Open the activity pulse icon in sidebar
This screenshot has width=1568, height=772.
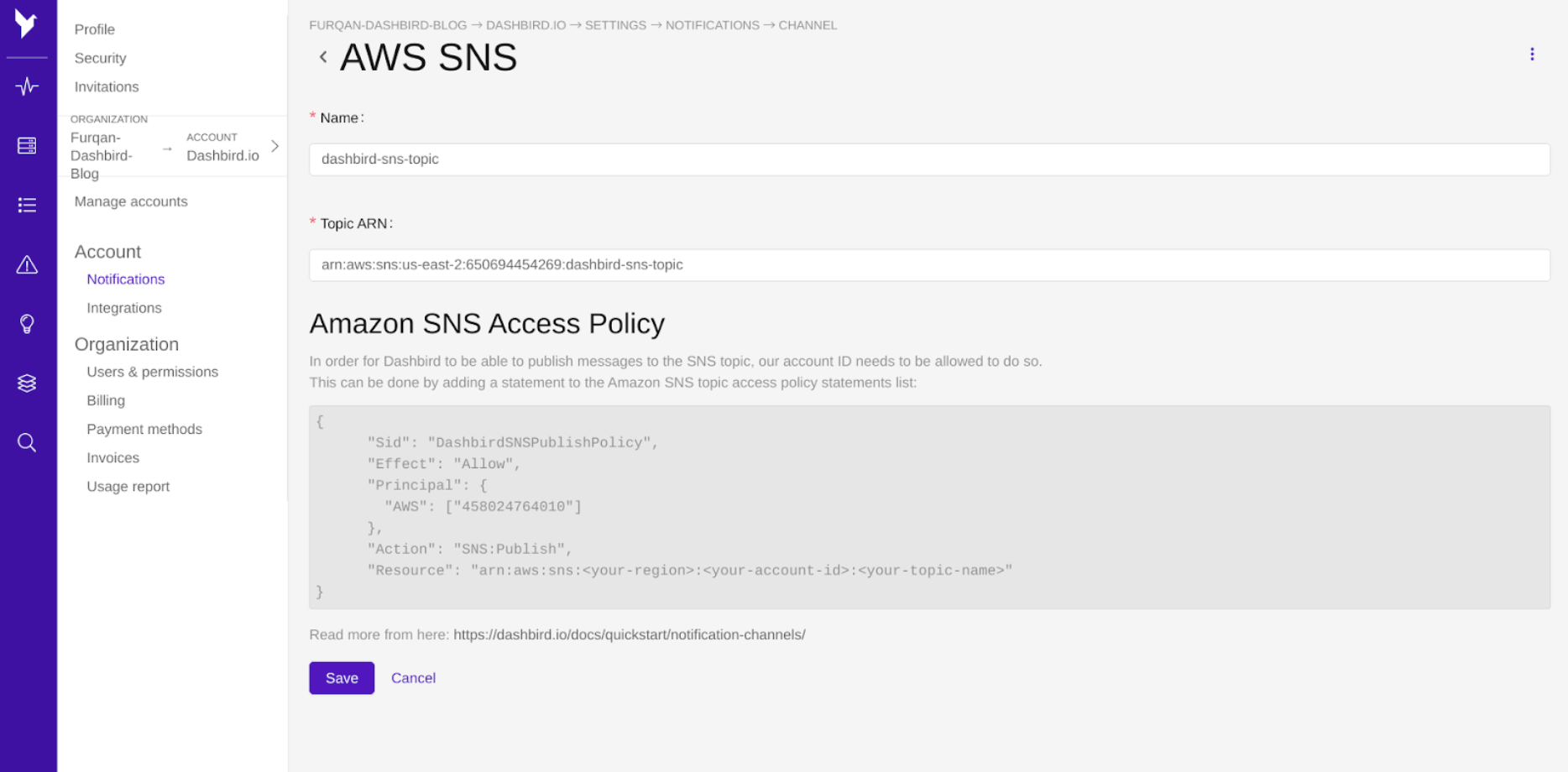point(27,86)
